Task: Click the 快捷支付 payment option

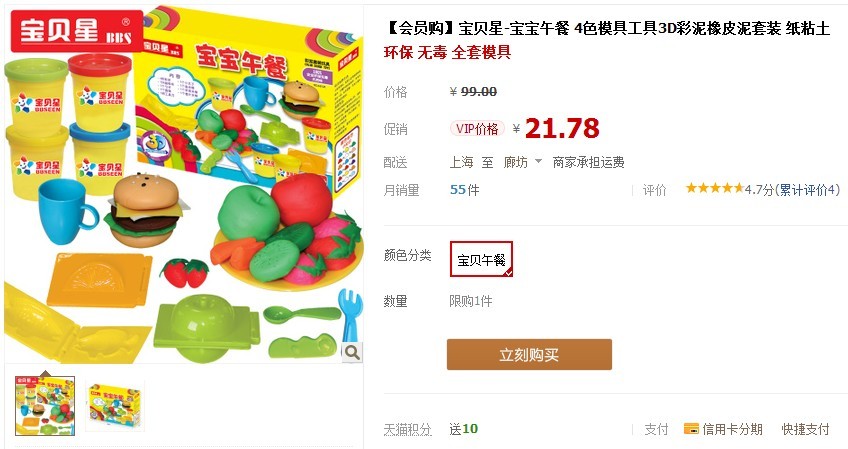Action: [805, 430]
